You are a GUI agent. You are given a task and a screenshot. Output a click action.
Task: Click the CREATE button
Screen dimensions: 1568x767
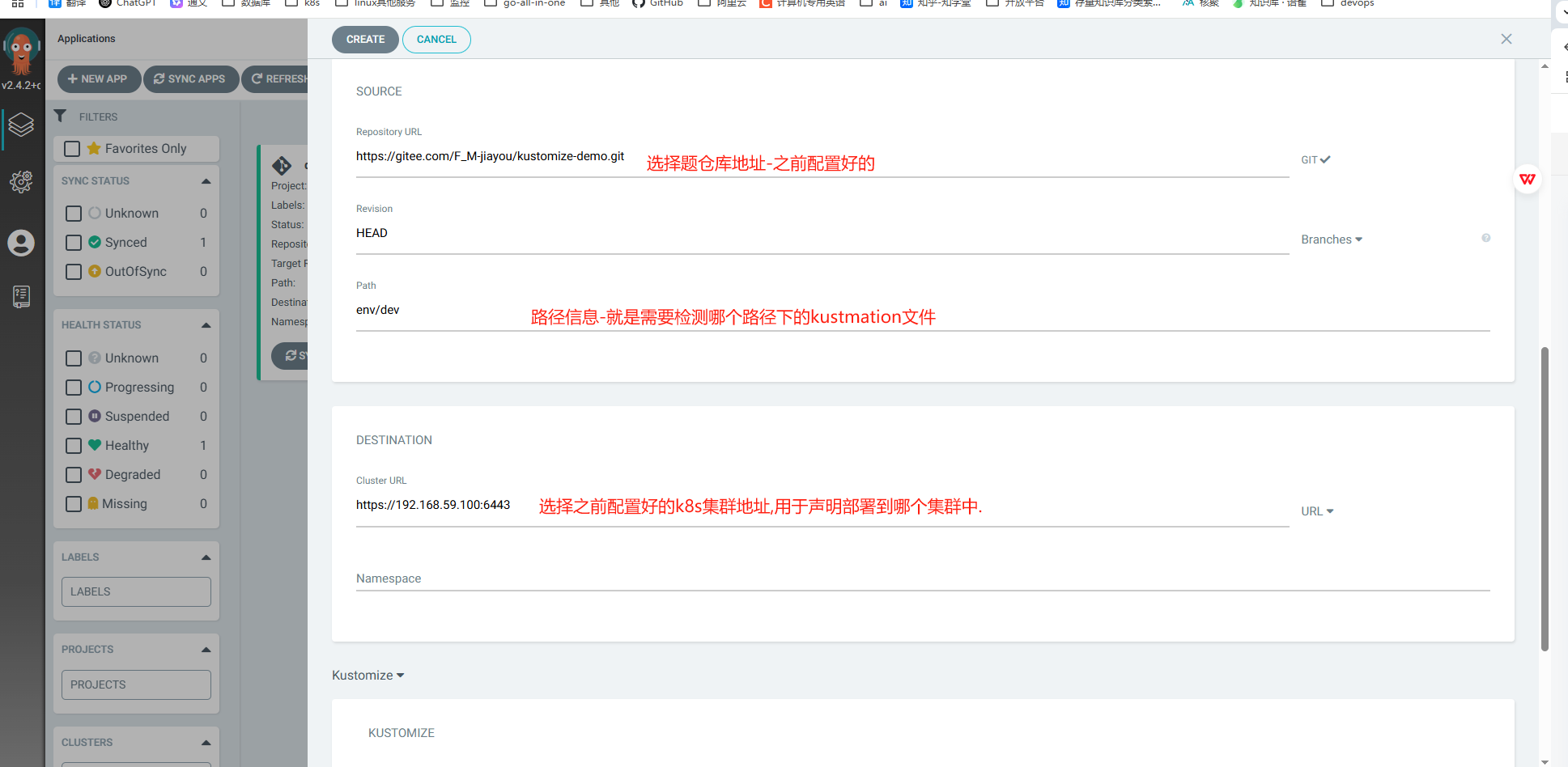(x=365, y=40)
